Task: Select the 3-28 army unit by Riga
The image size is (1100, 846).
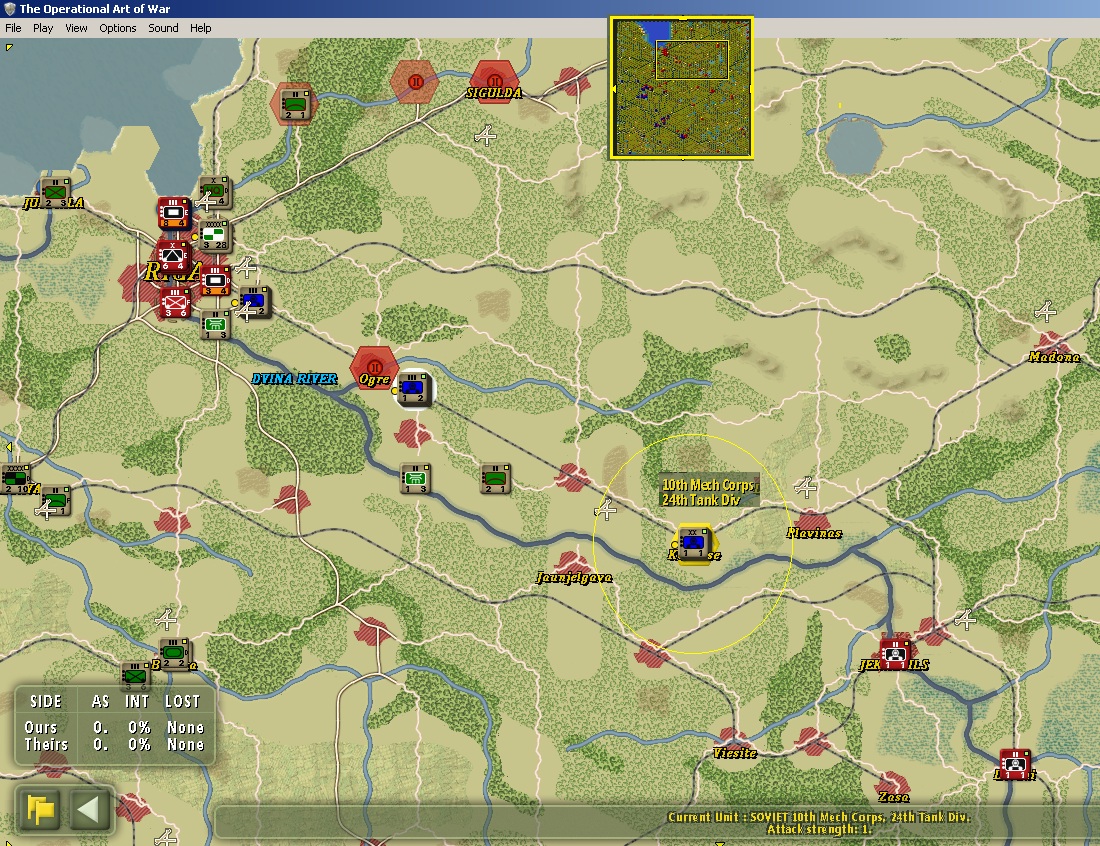Action: click(x=215, y=235)
